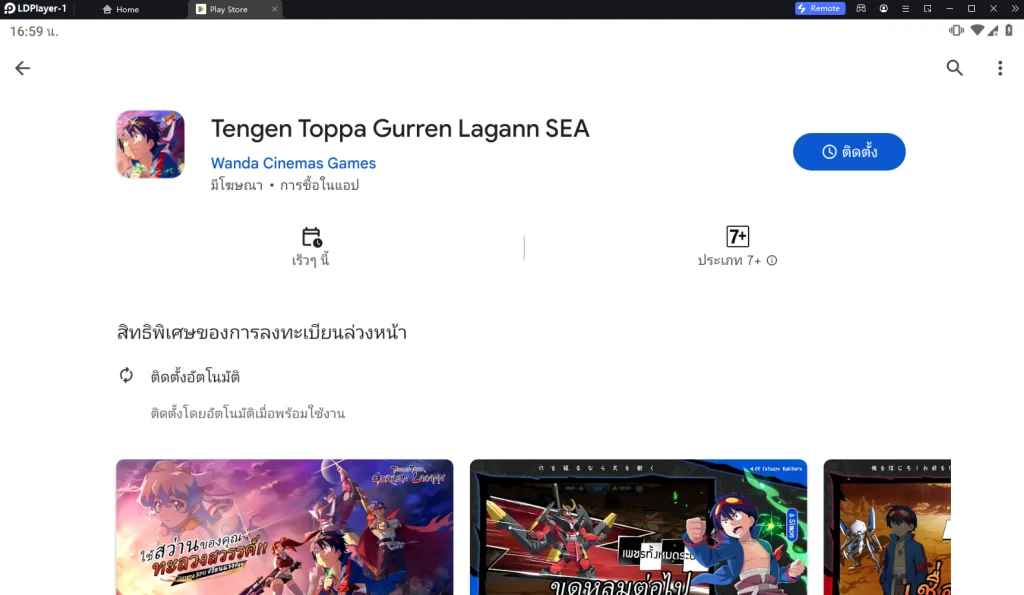Image resolution: width=1024 pixels, height=595 pixels.
Task: Click the 16:59 clock in status bar
Action: point(34,31)
